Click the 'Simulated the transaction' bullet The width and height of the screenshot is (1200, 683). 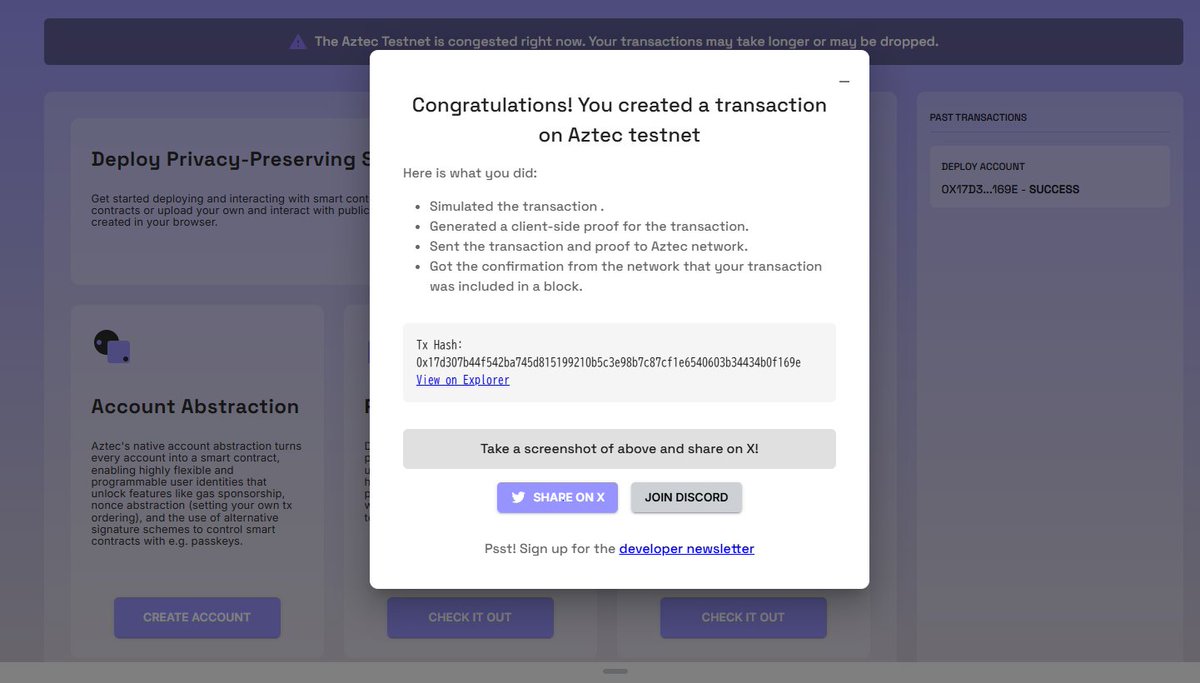(516, 206)
